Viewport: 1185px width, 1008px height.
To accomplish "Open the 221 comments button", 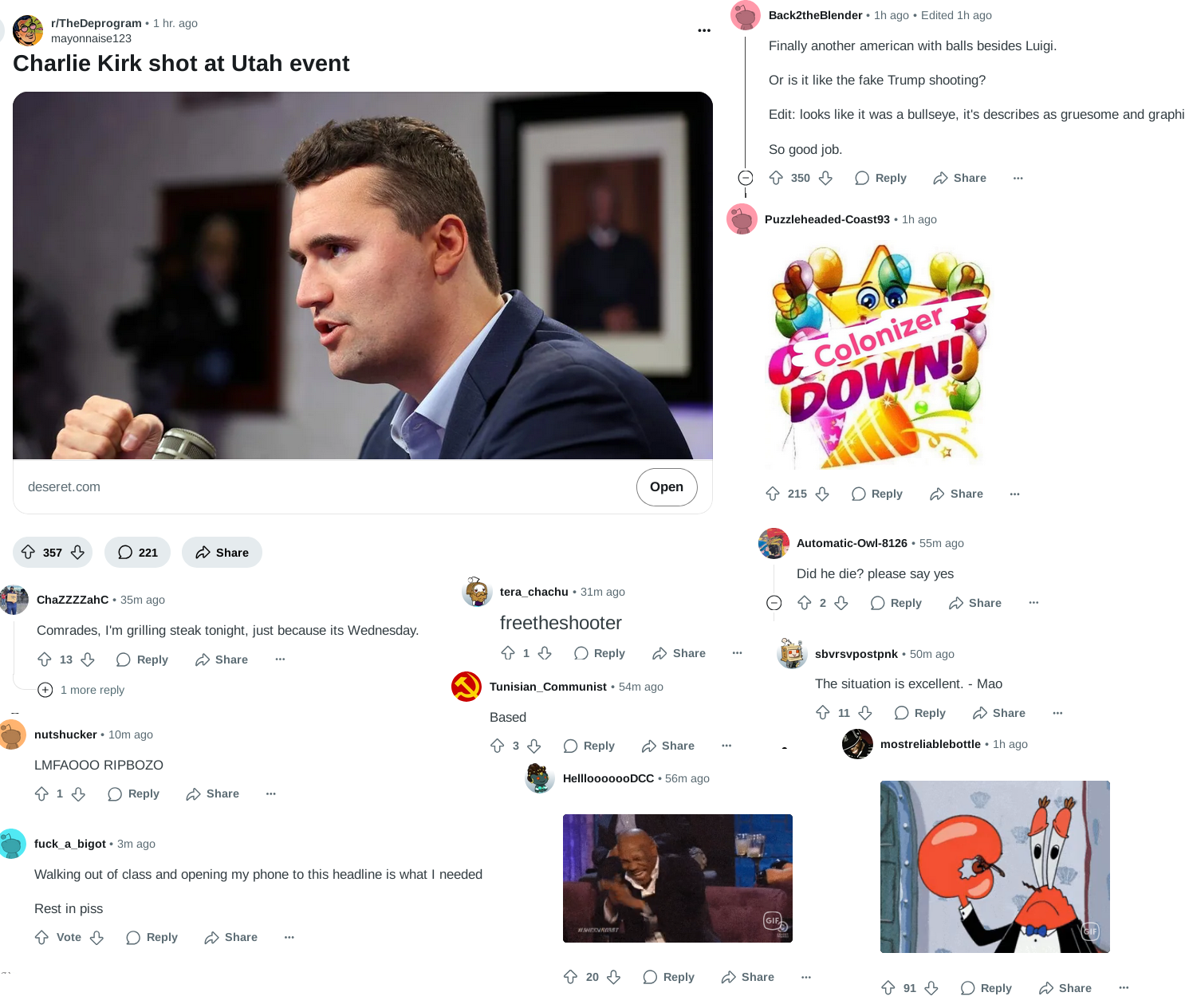I will click(137, 552).
